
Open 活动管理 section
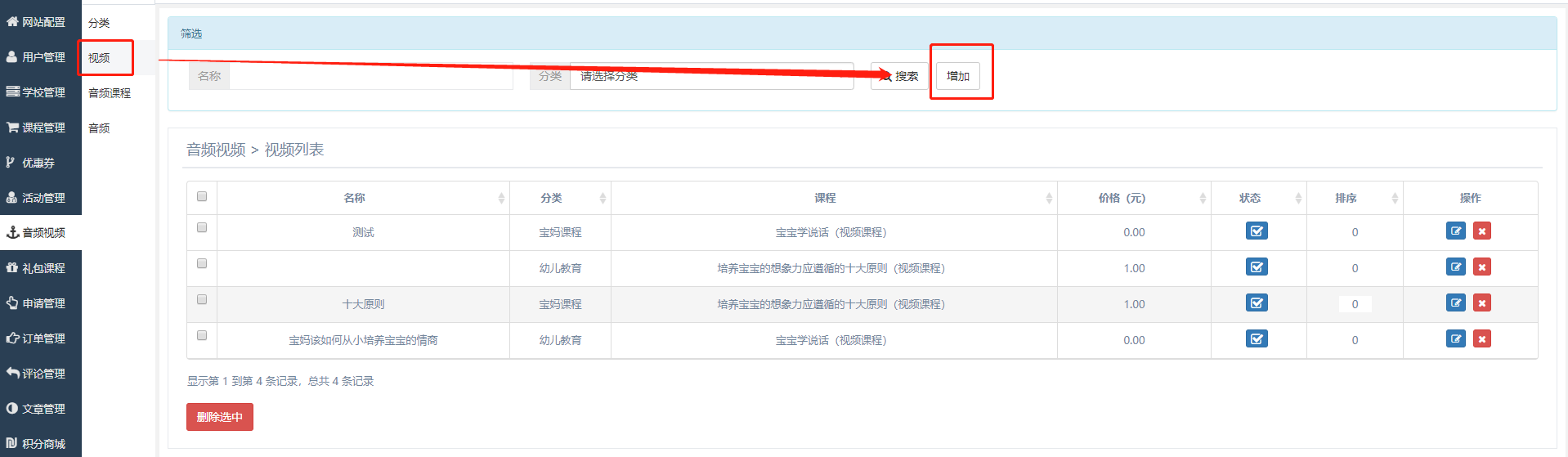tap(41, 198)
